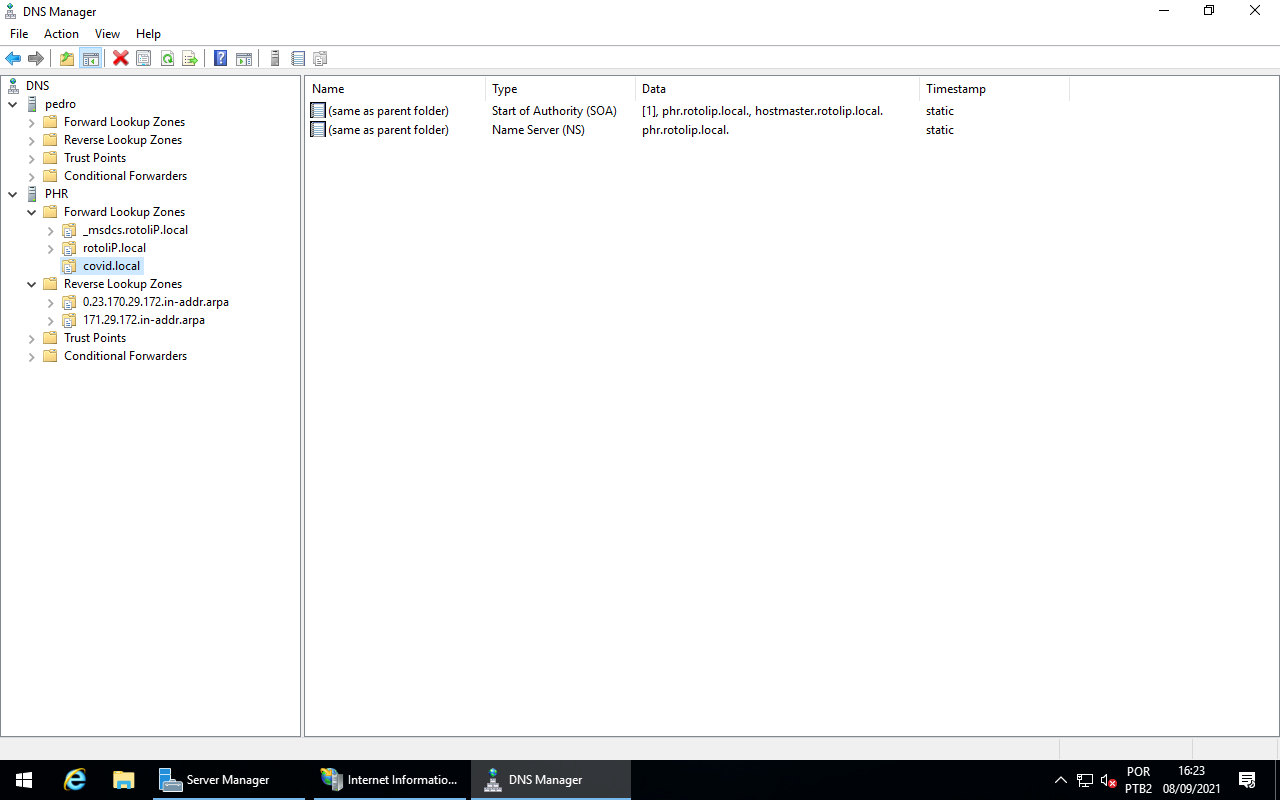1280x800 pixels.
Task: Open the View menu
Action: 107,34
